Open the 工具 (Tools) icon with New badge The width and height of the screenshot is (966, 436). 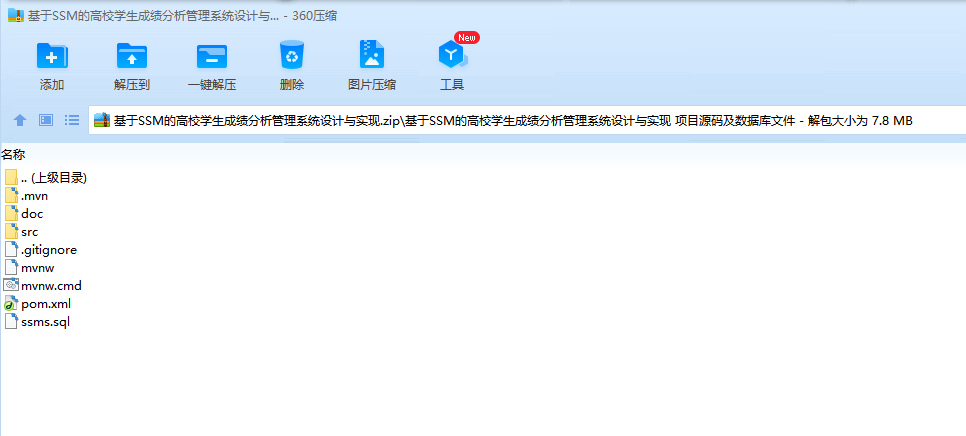pyautogui.click(x=453, y=55)
